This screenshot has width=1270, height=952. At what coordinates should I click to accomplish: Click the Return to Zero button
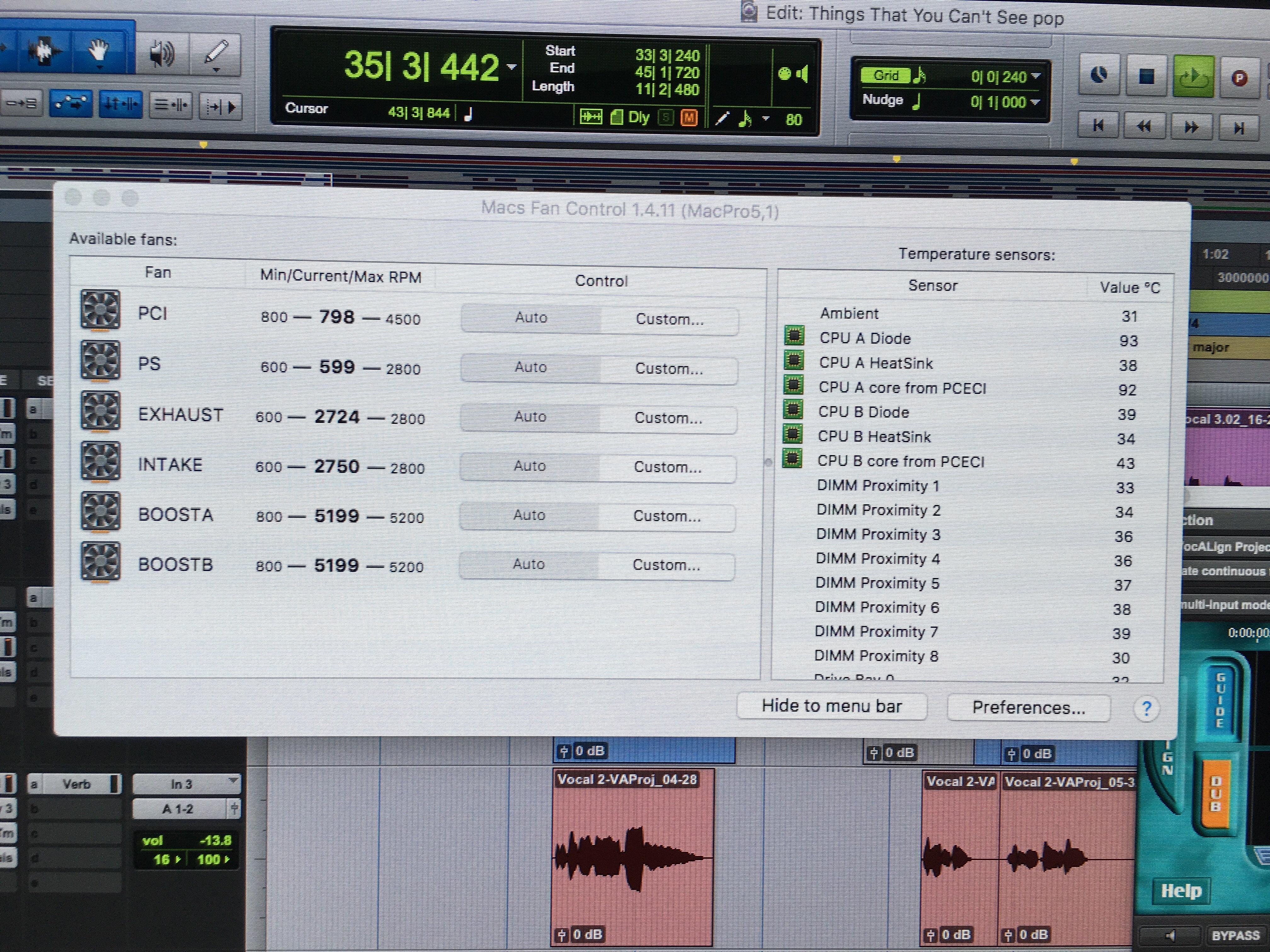tap(1098, 126)
